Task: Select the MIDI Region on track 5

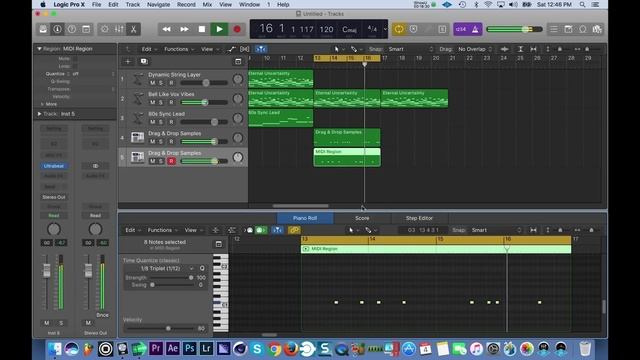Action: coord(347,157)
